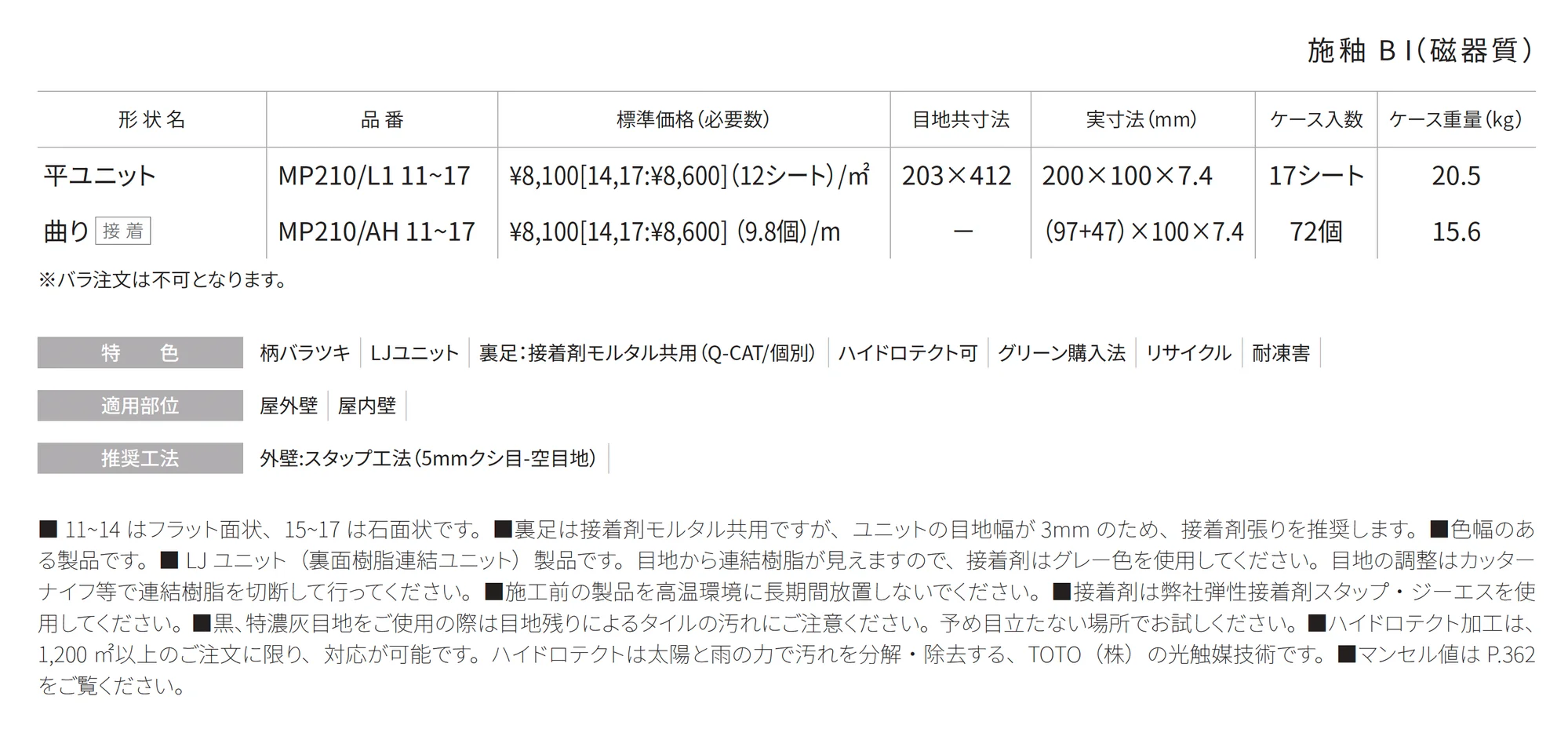This screenshot has height=729, width=1568.
Task: Click the 17シート case count
Action: tap(1316, 175)
